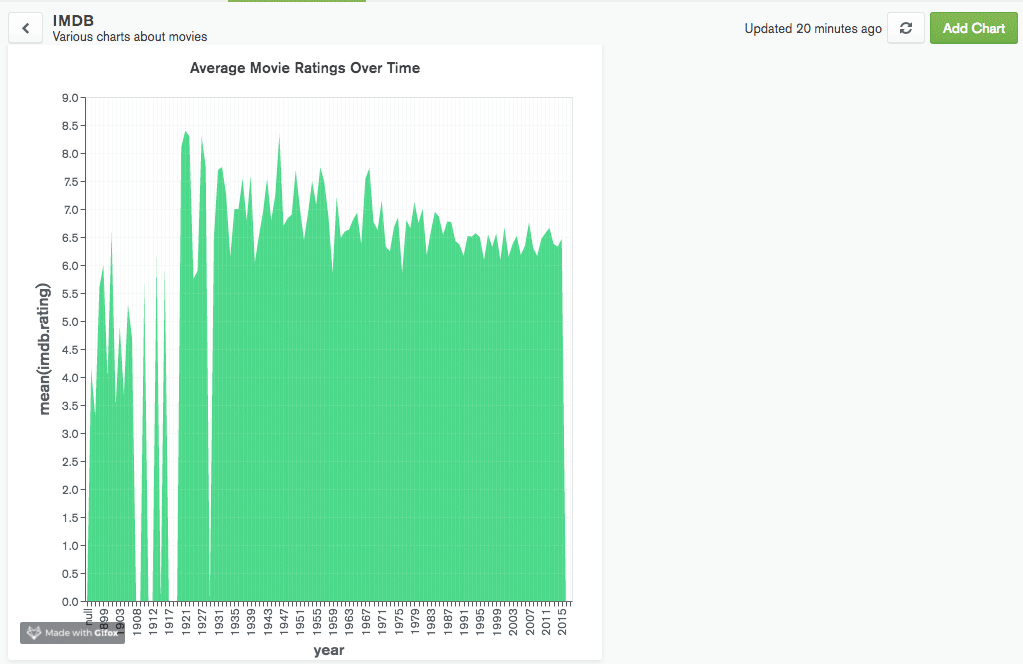The image size is (1023, 664).
Task: Click the 'year' x-axis title
Action: click(328, 650)
